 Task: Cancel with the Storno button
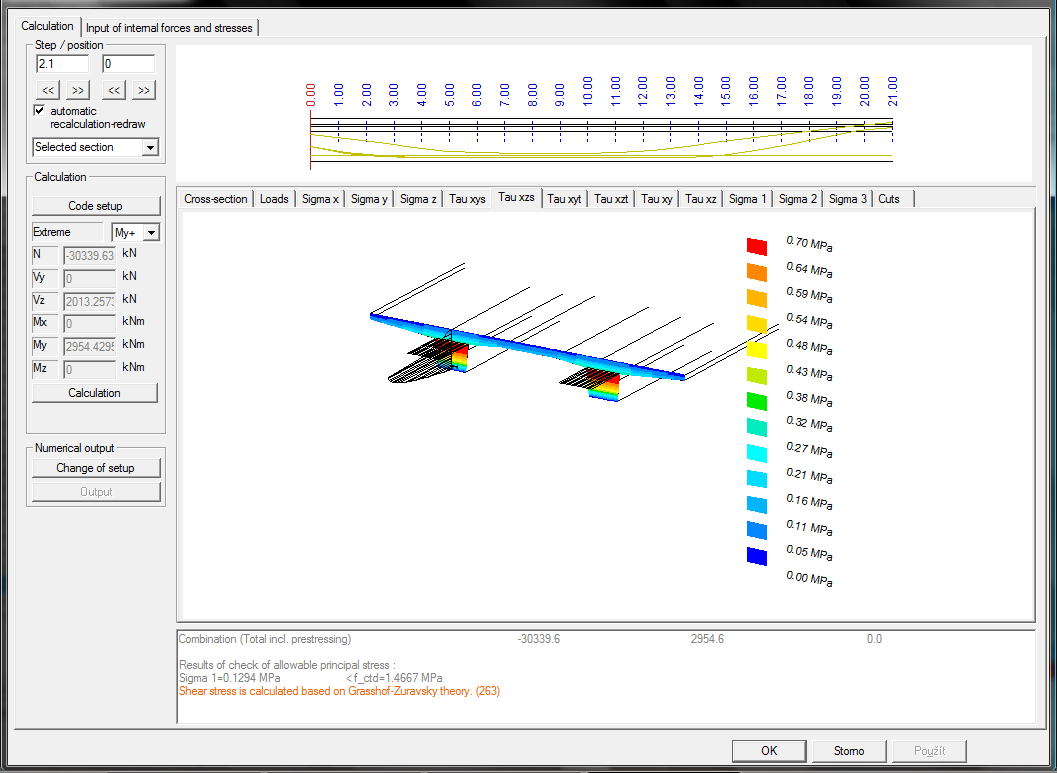point(849,751)
